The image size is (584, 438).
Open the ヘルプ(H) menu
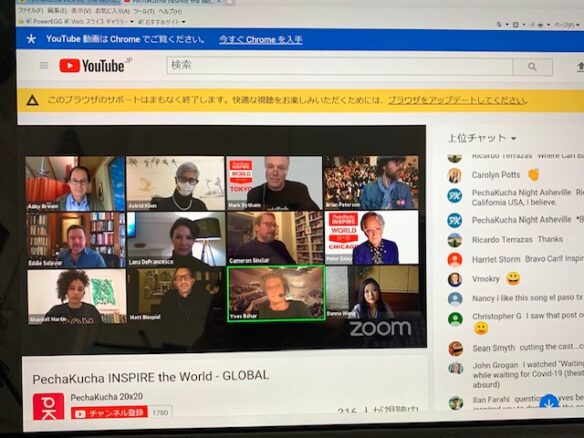pyautogui.click(x=170, y=11)
